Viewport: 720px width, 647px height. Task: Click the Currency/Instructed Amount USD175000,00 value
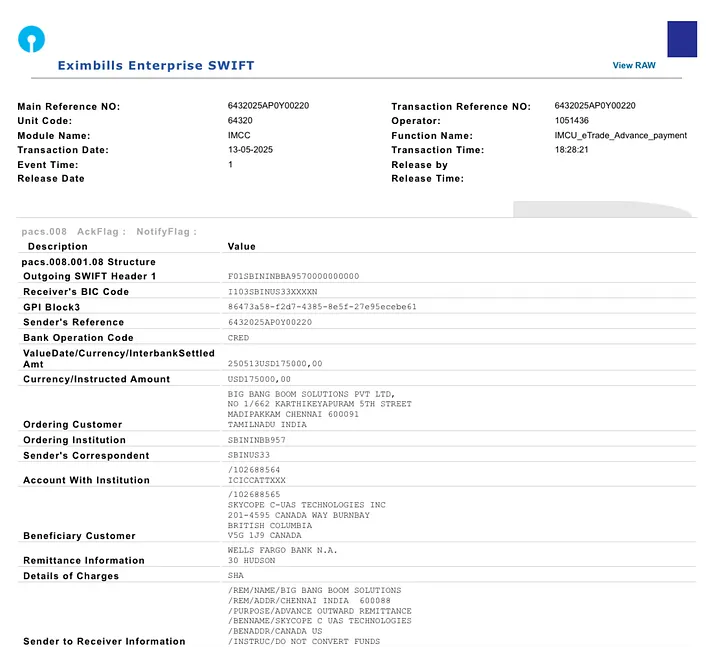[260, 379]
